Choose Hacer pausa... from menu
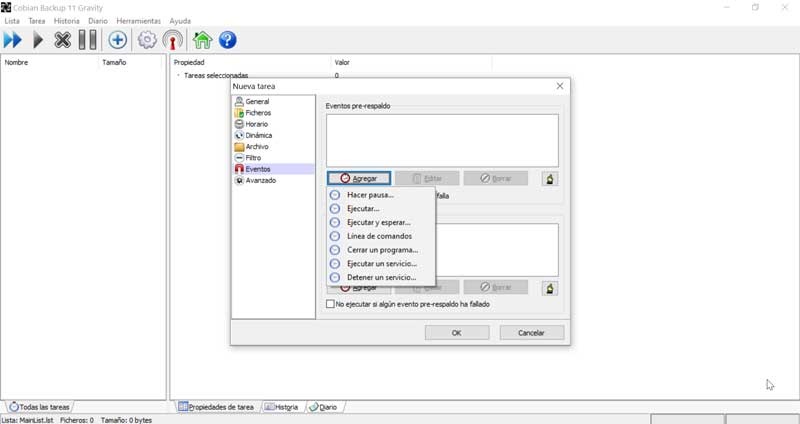Image resolution: width=800 pixels, height=424 pixels. tap(381, 195)
